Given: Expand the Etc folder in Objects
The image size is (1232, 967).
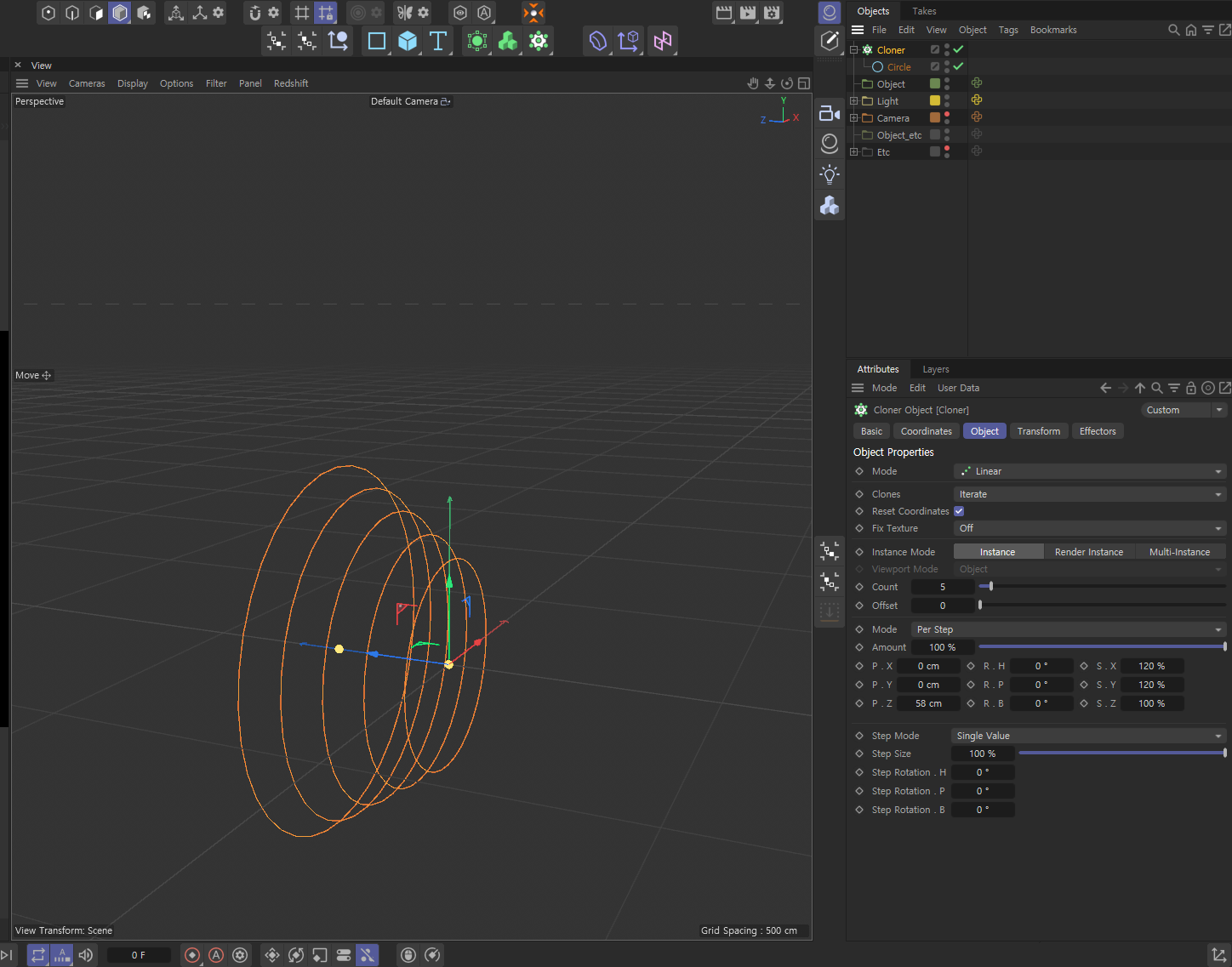Looking at the screenshot, I should (x=854, y=151).
